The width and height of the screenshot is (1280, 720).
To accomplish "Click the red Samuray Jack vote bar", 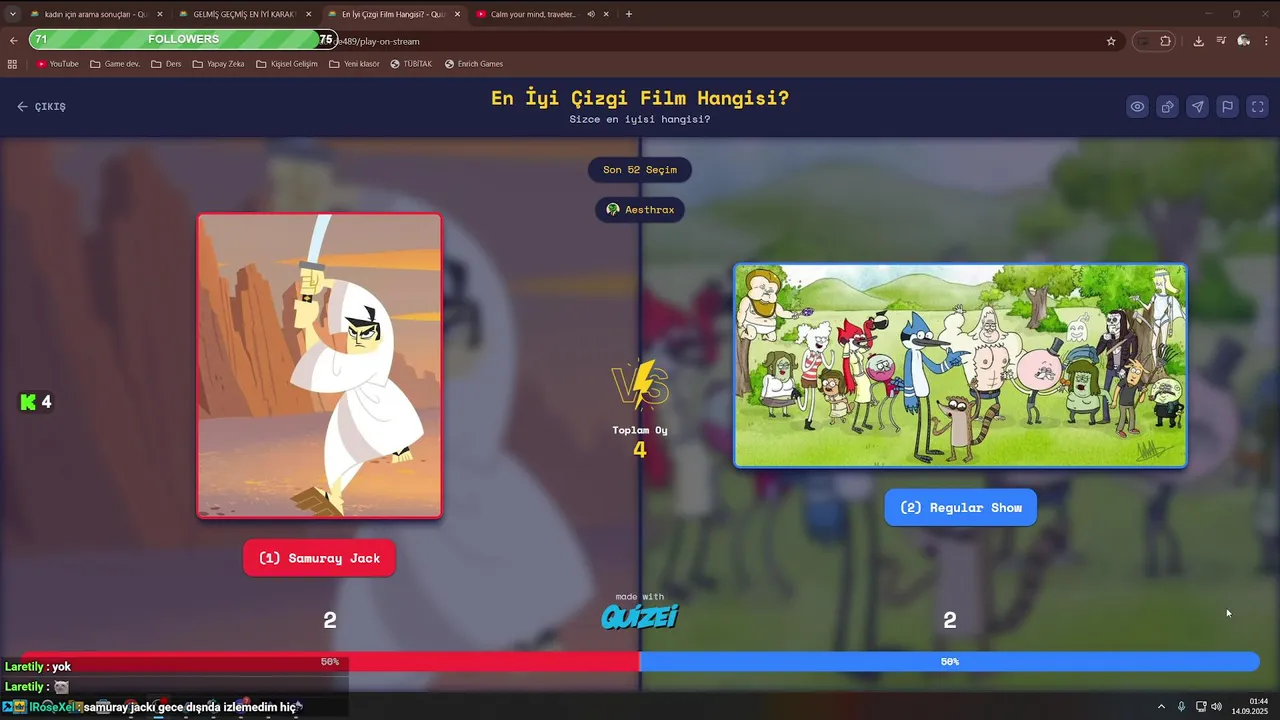I will pos(330,661).
